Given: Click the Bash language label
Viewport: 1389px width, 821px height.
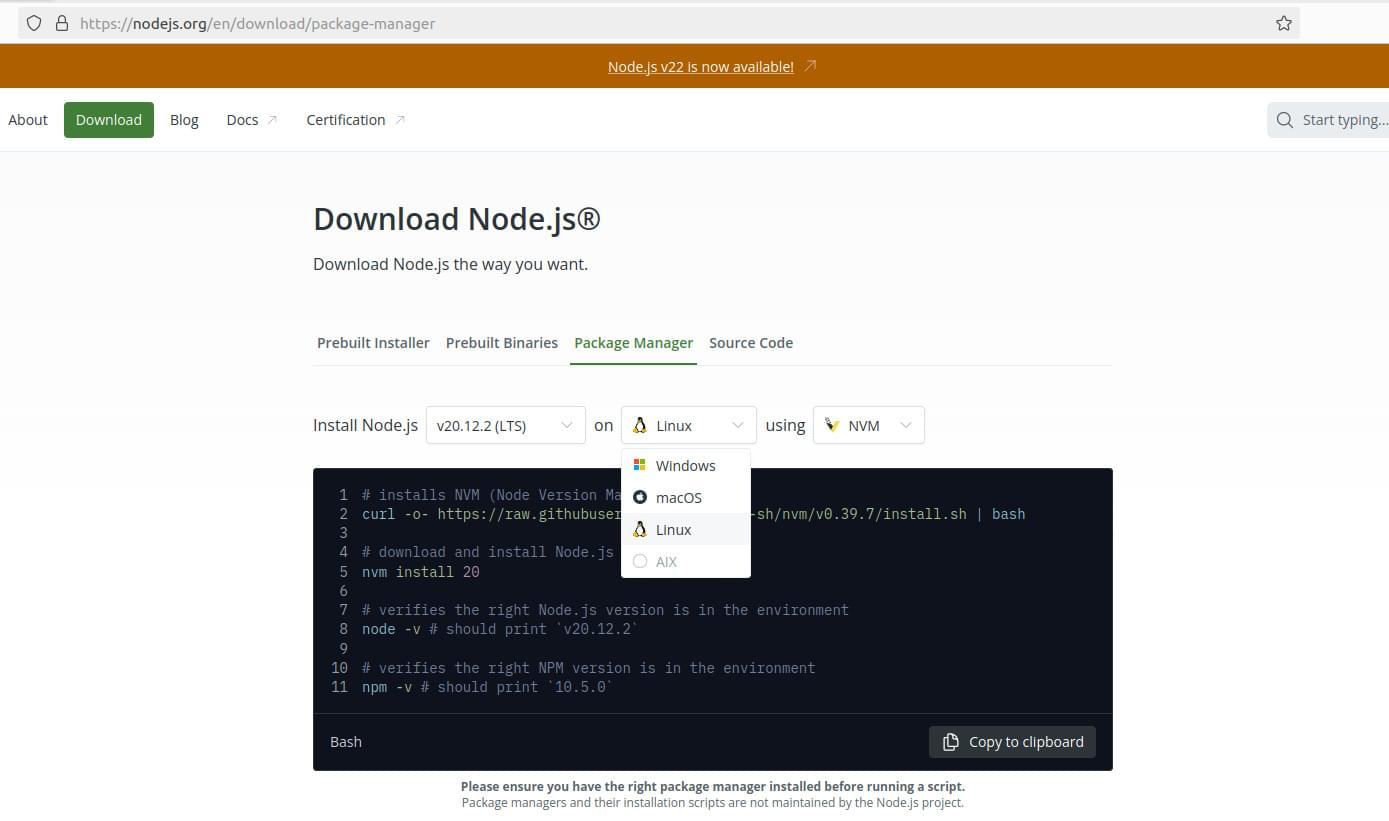Looking at the screenshot, I should [x=346, y=742].
